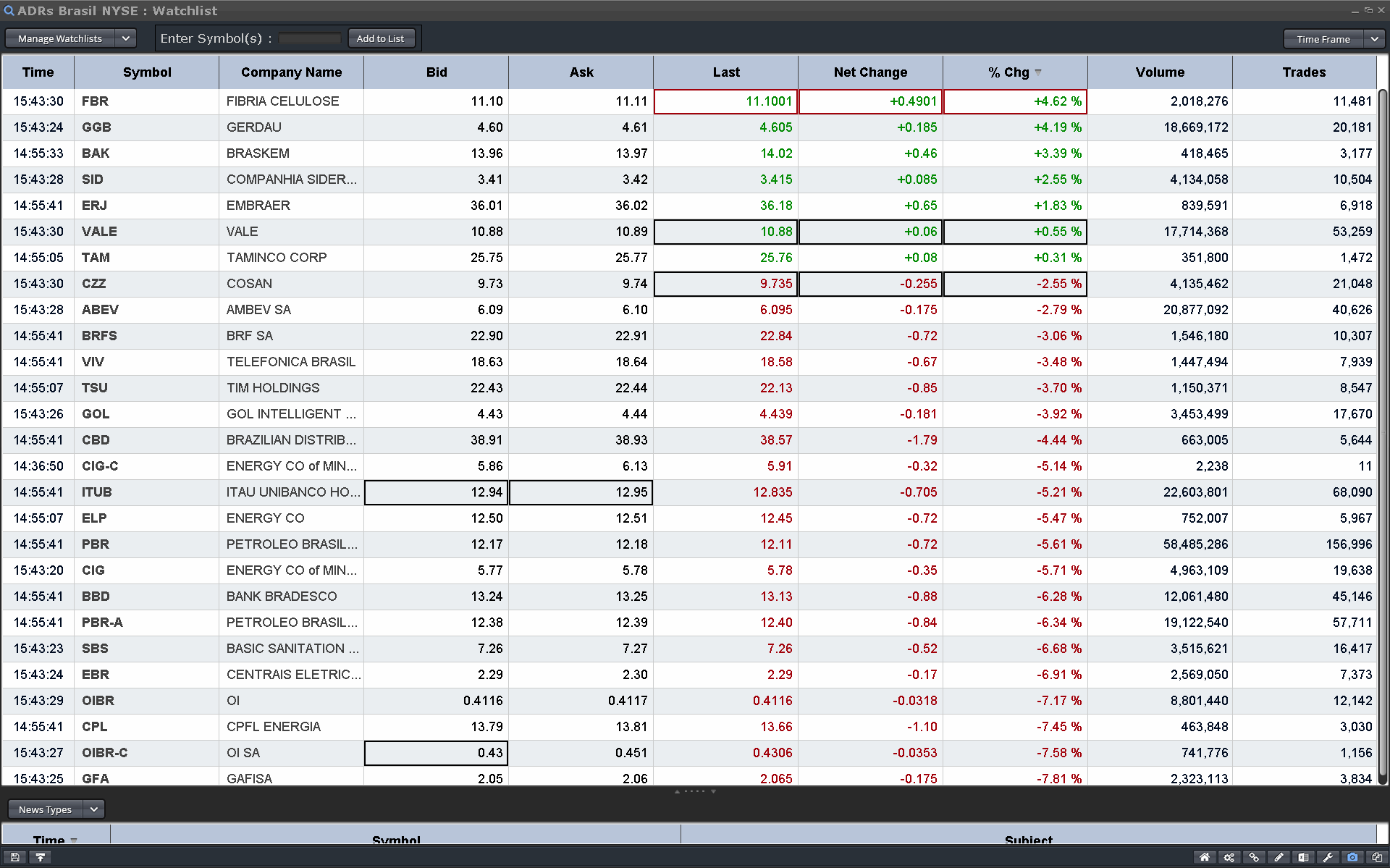Expand the Manage Watchlists dropdown arrow
The image size is (1390, 868).
[125, 38]
